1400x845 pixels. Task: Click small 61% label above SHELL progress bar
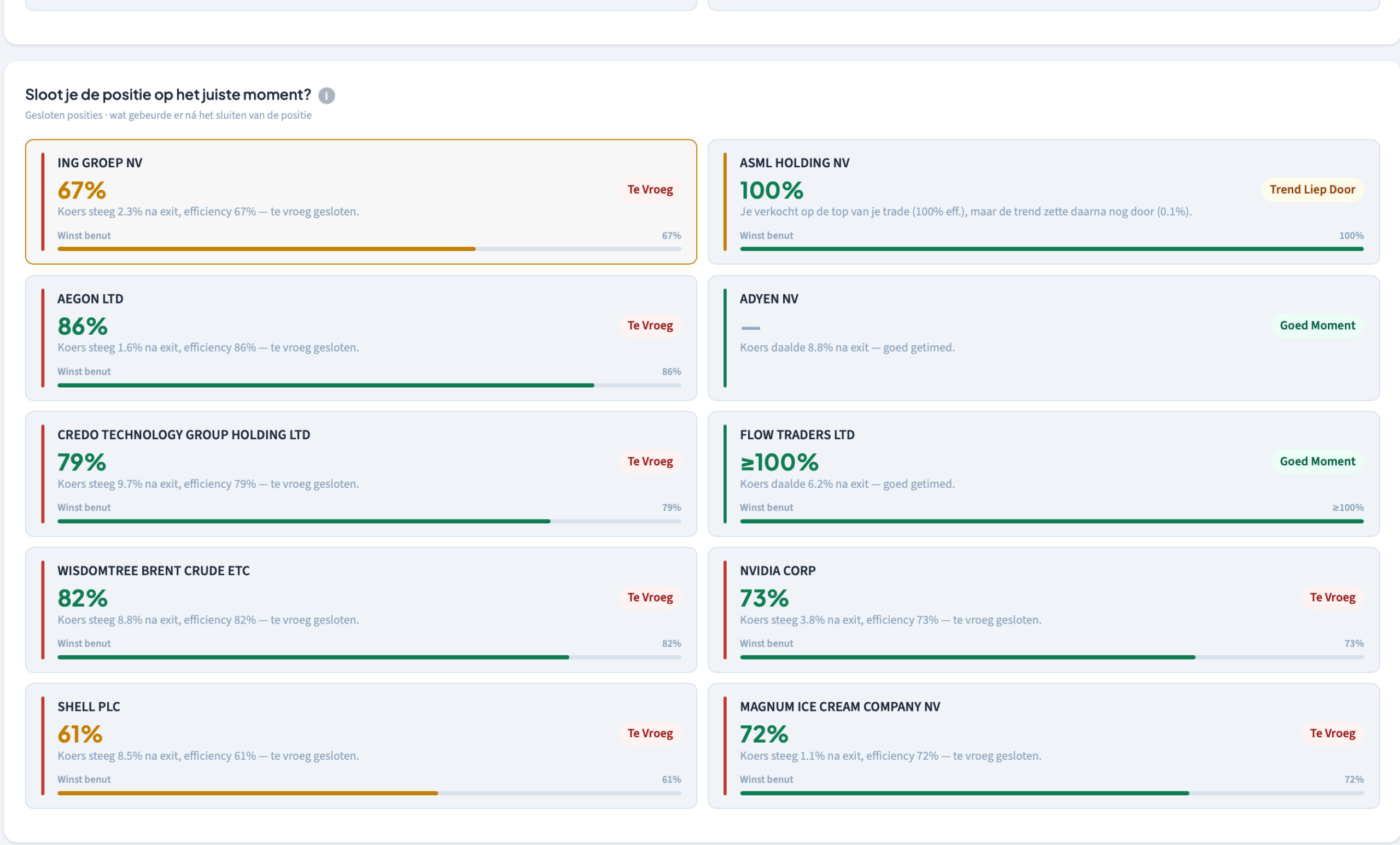point(671,779)
